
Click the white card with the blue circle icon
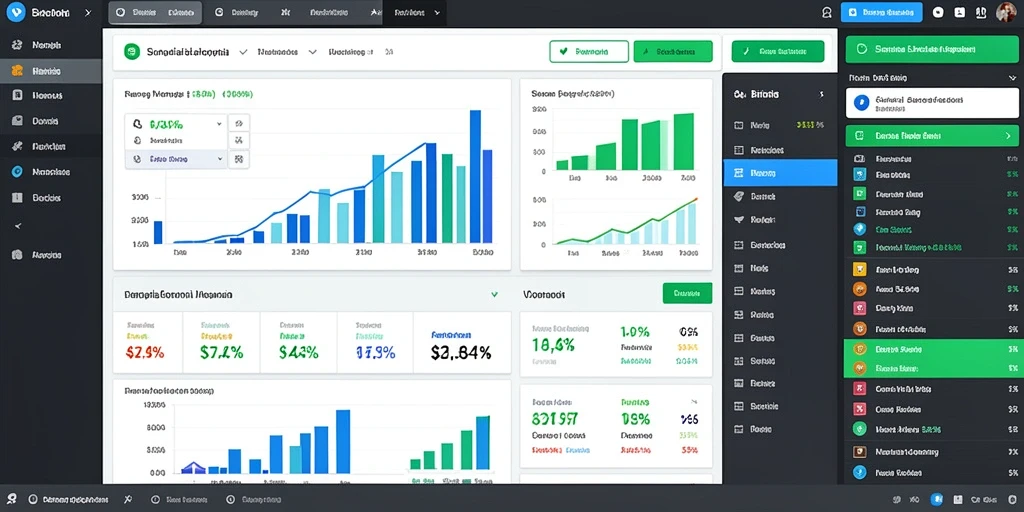(932, 103)
